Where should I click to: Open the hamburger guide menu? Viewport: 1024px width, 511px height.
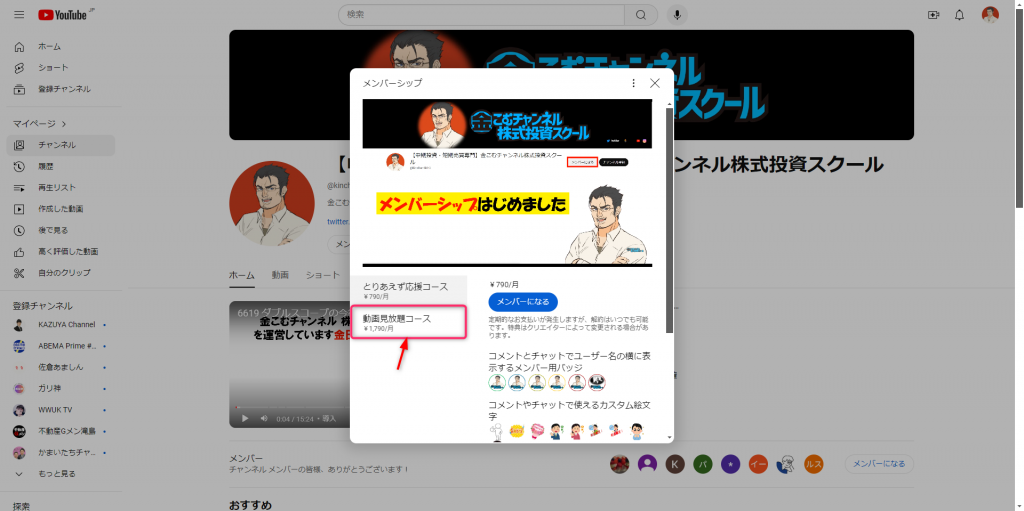[x=19, y=14]
